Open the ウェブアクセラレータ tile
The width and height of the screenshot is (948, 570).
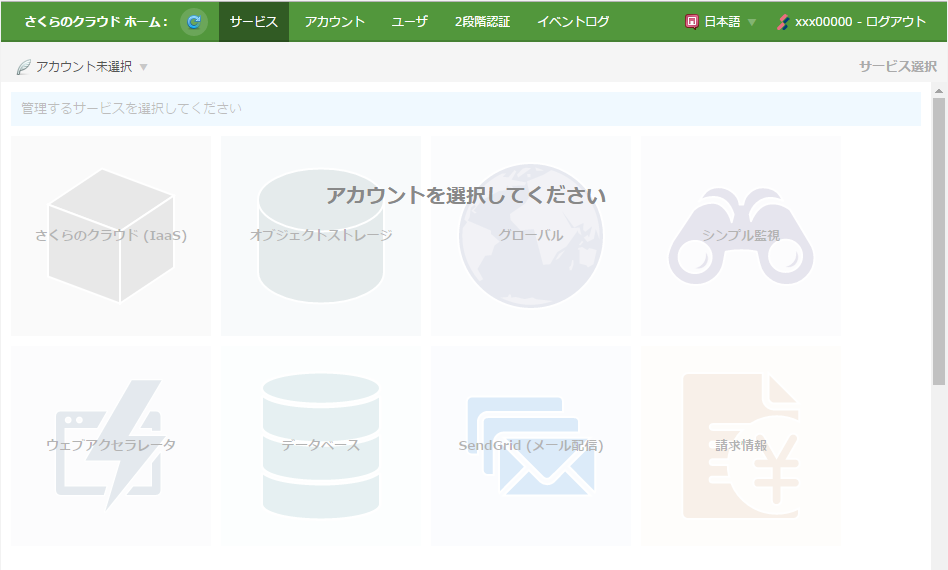tap(111, 445)
